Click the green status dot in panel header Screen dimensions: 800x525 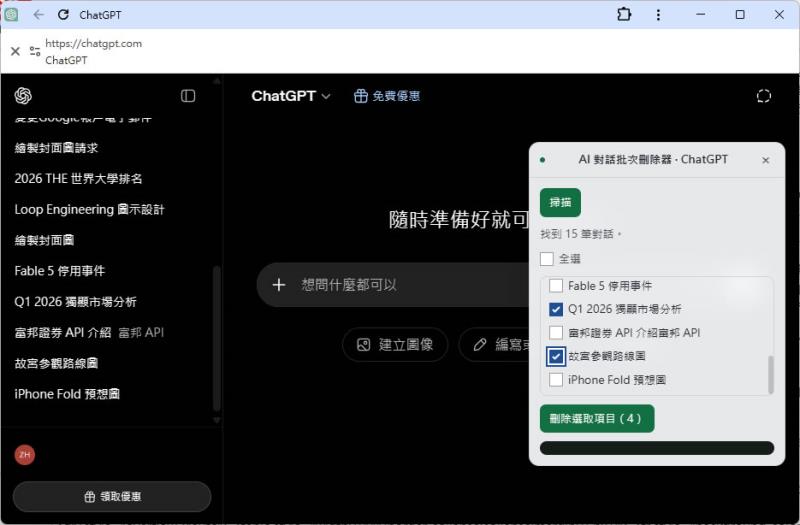[542, 160]
